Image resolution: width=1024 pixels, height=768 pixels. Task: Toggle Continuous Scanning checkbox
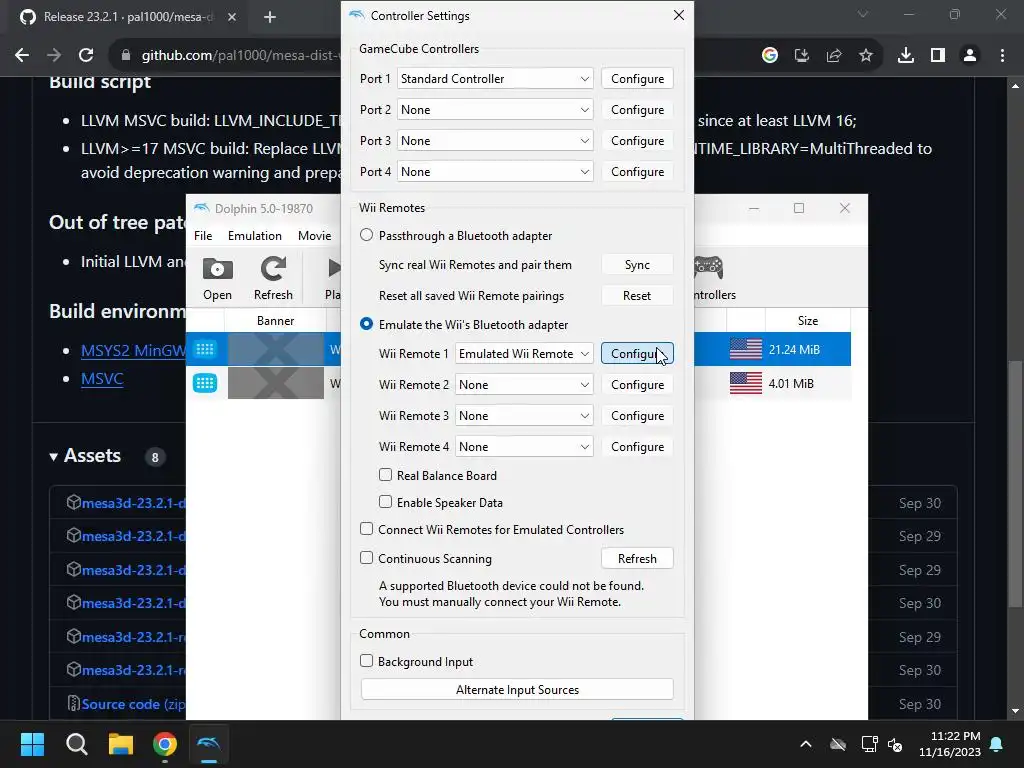(x=366, y=558)
